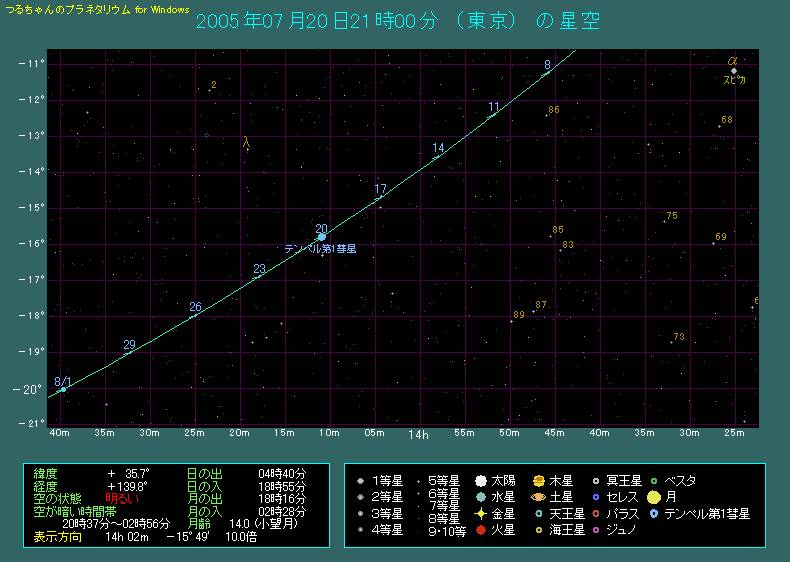Click the yellow Moon (月) legend icon

(x=653, y=497)
